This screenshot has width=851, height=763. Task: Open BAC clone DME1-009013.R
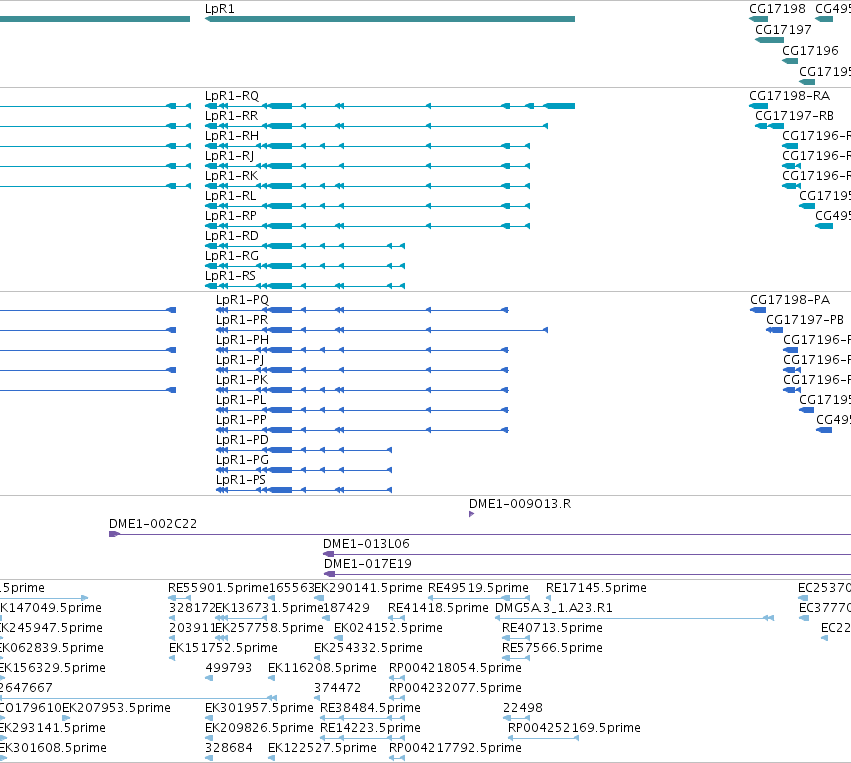tap(520, 504)
